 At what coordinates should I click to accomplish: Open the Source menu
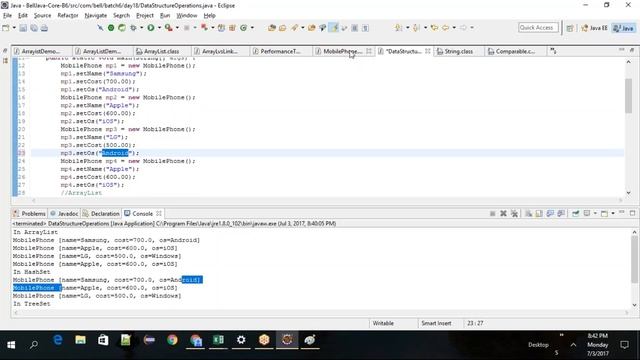pyautogui.click(x=42, y=16)
